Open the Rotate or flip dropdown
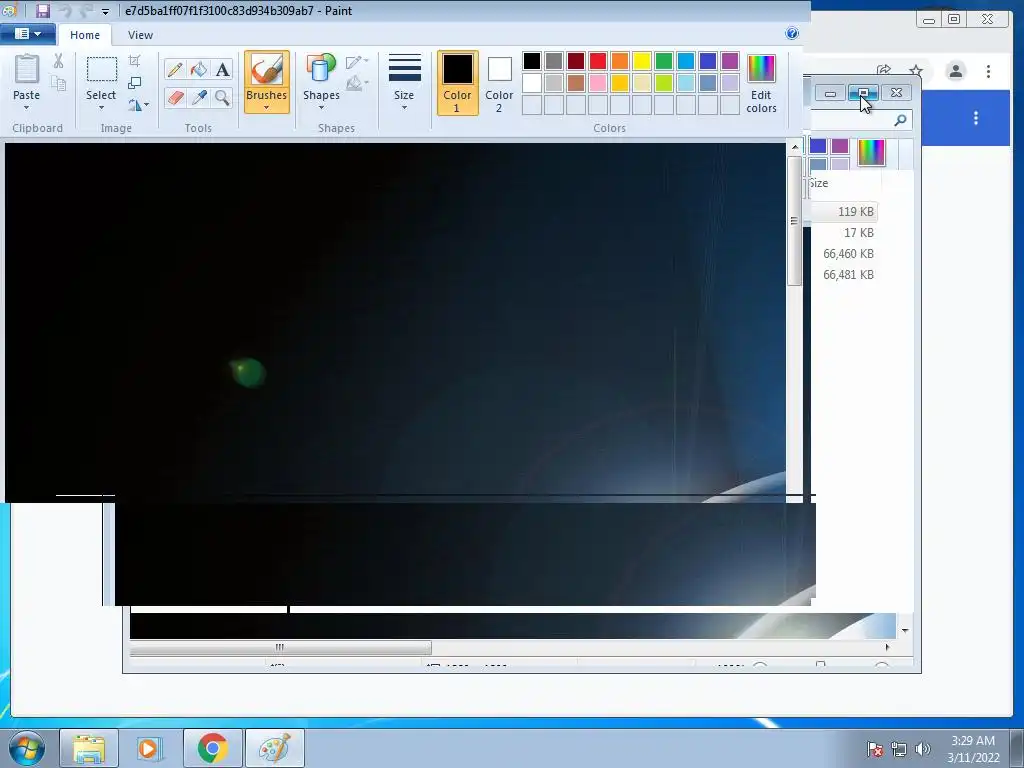Viewport: 1024px width, 768px height. coord(138,104)
